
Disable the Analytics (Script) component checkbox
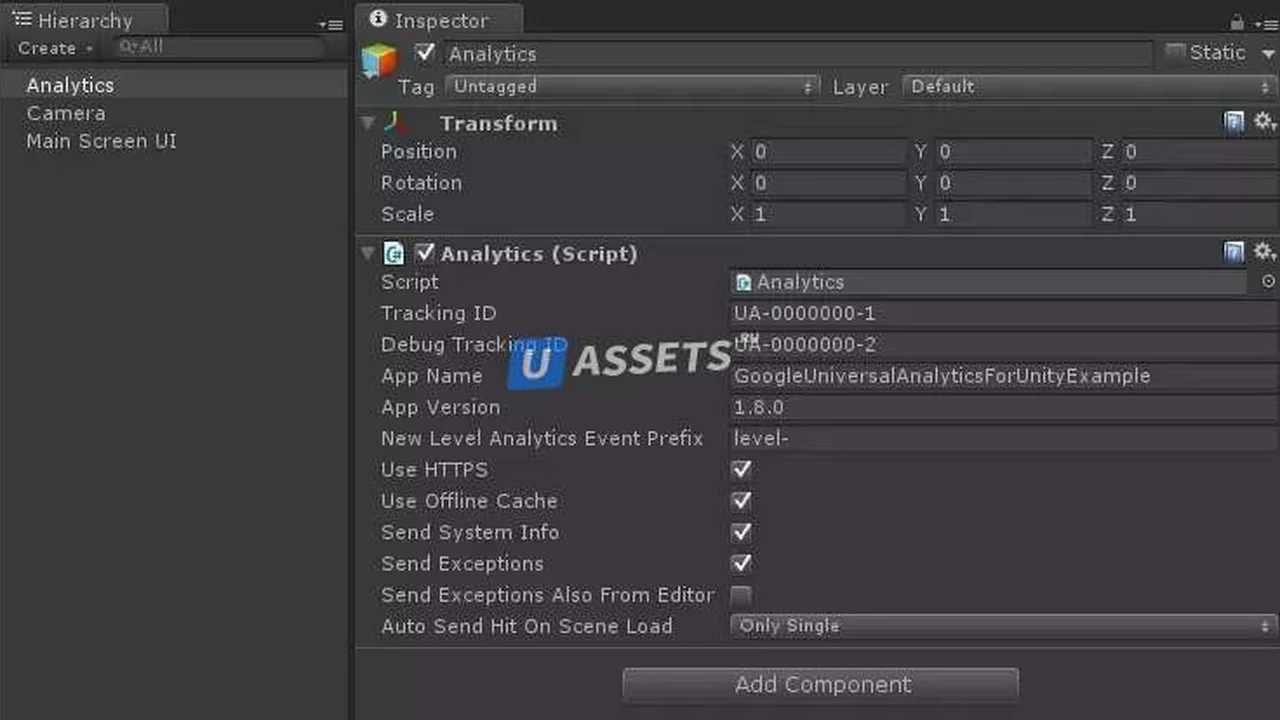click(425, 253)
